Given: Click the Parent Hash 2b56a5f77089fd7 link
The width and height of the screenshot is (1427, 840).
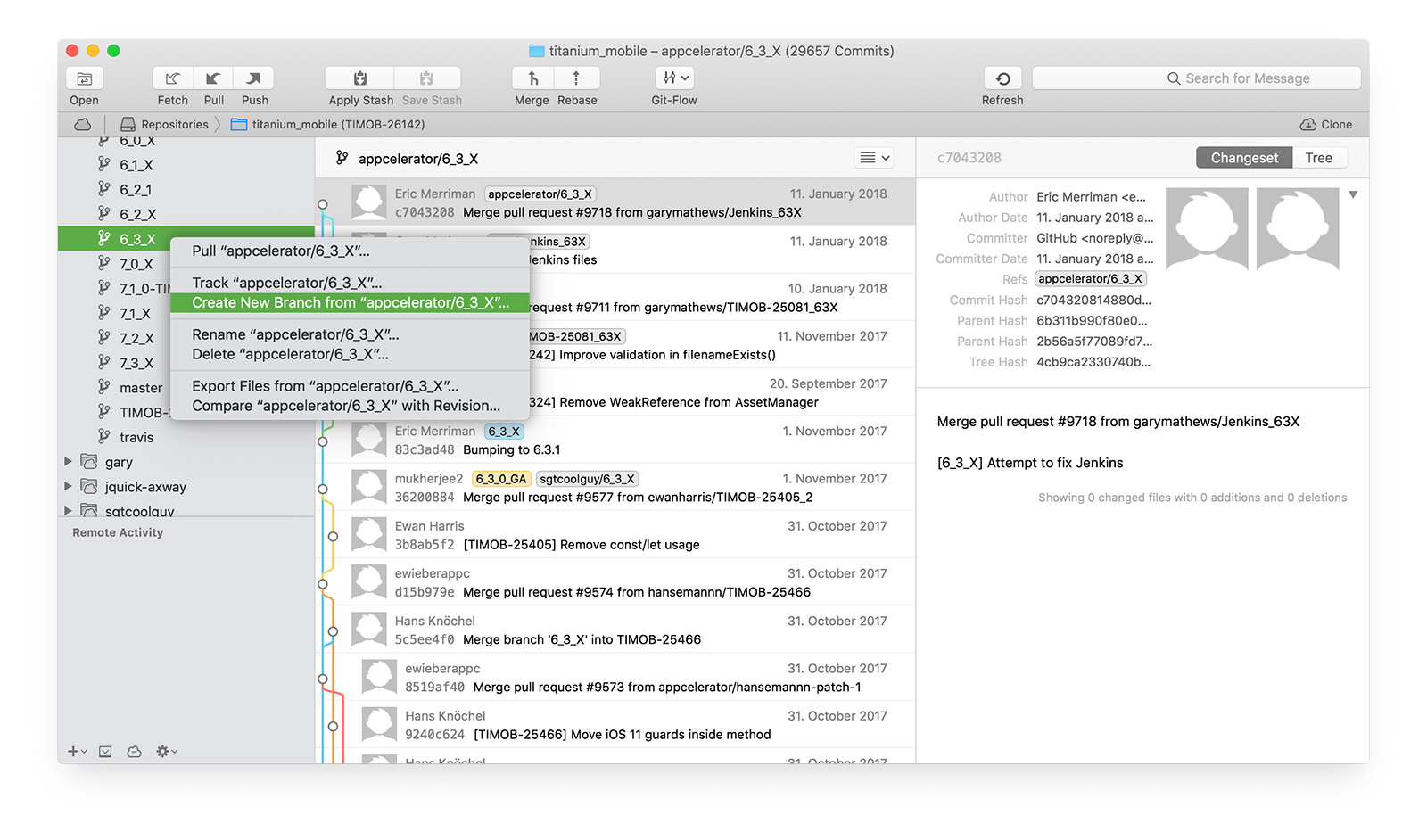Looking at the screenshot, I should coord(1094,341).
